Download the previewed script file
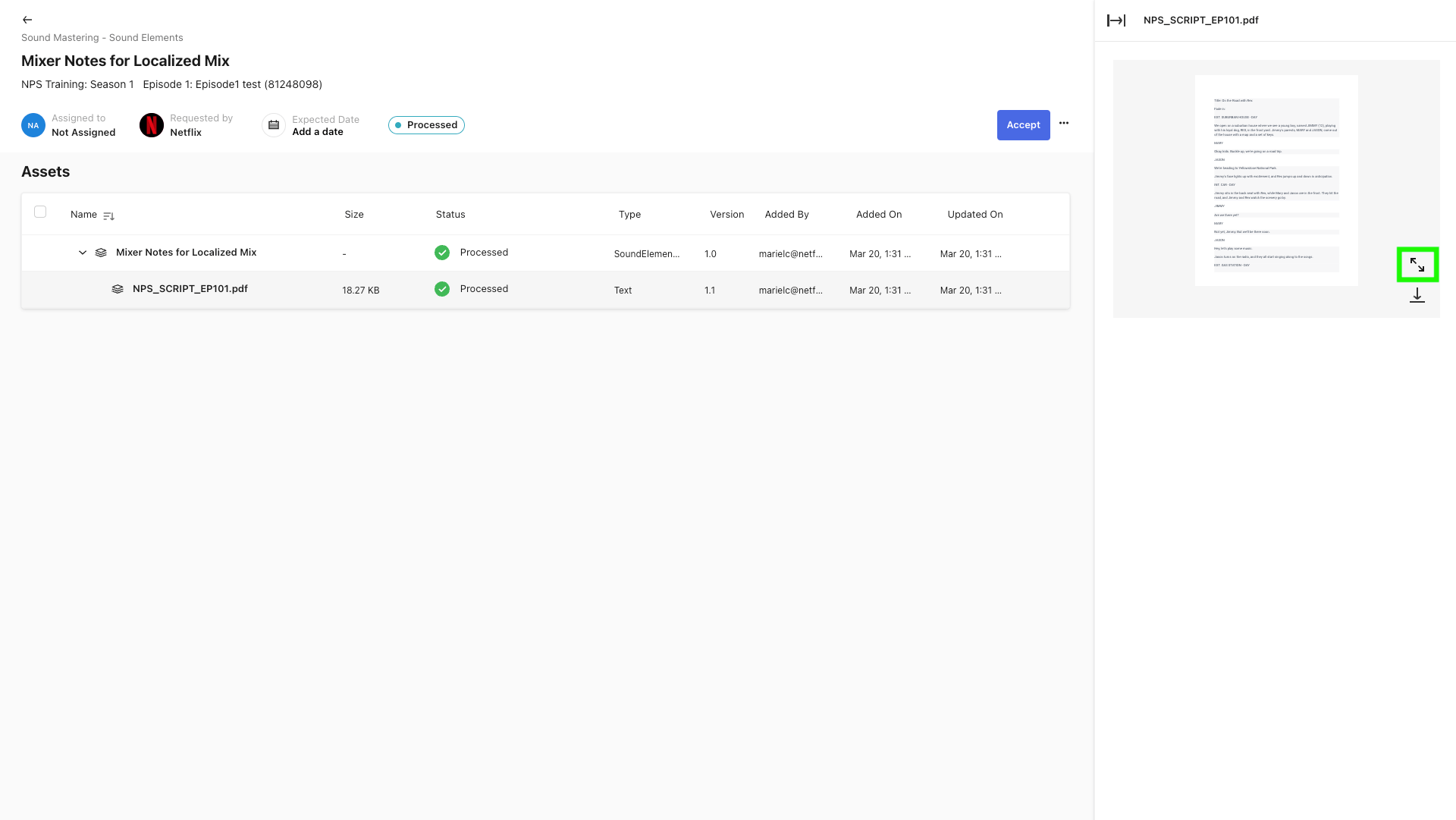This screenshot has height=820, width=1456. point(1417,296)
